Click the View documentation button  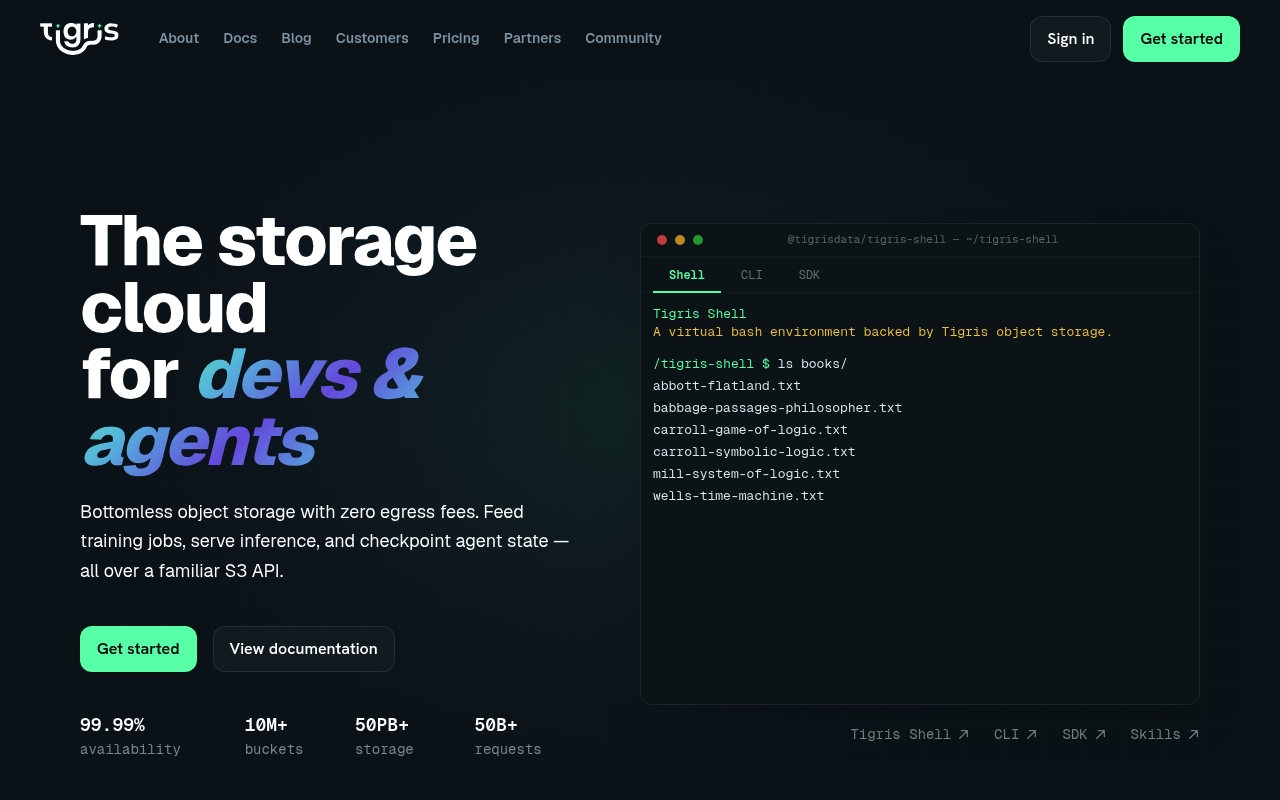coord(304,649)
